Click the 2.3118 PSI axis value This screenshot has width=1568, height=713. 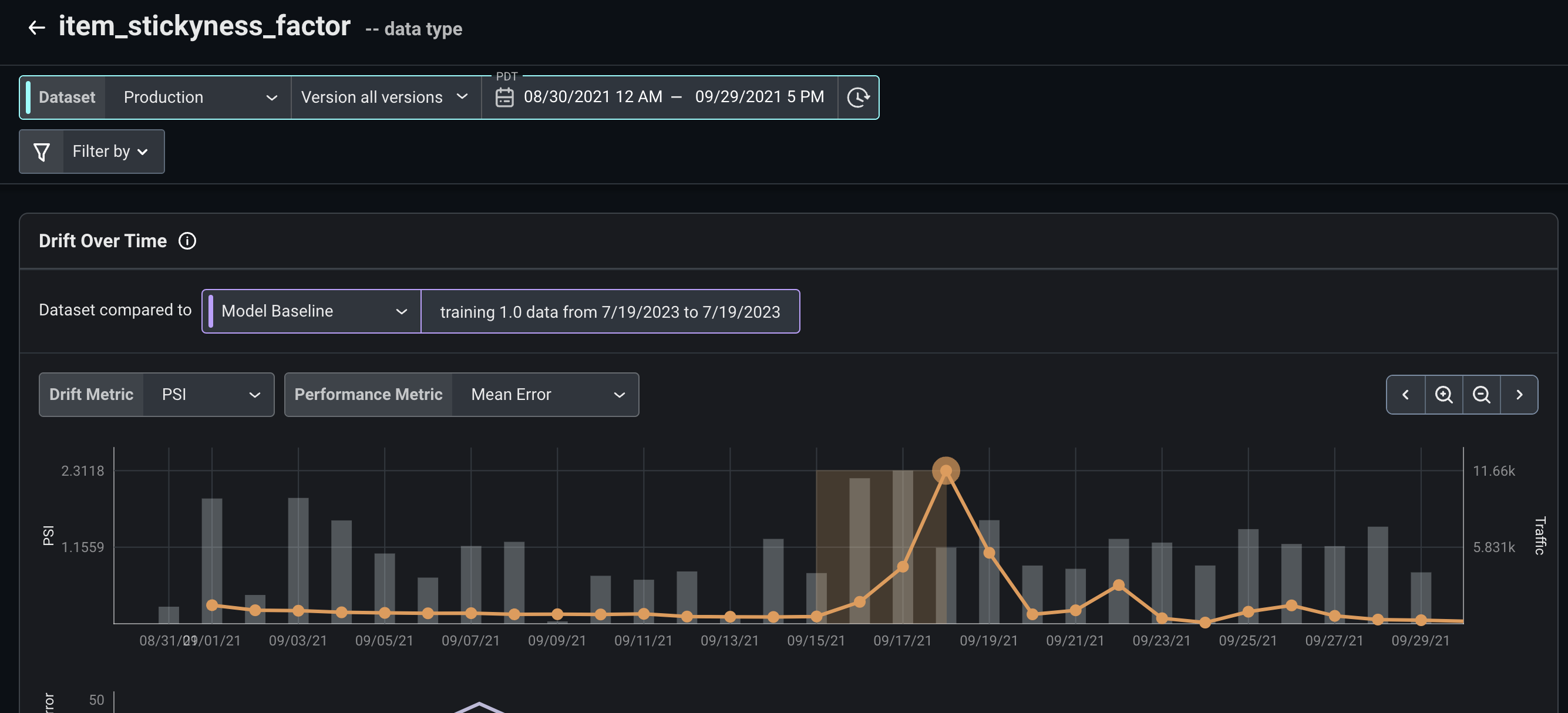pyautogui.click(x=83, y=470)
